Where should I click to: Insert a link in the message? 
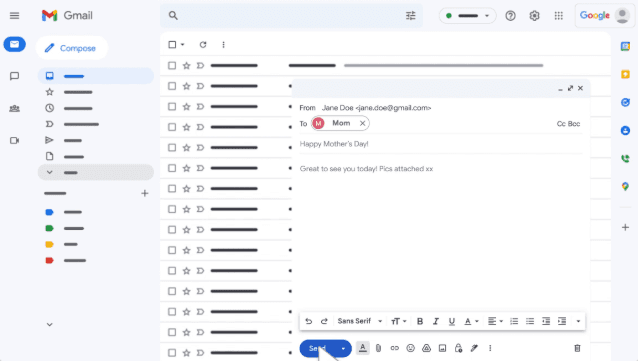(394, 348)
